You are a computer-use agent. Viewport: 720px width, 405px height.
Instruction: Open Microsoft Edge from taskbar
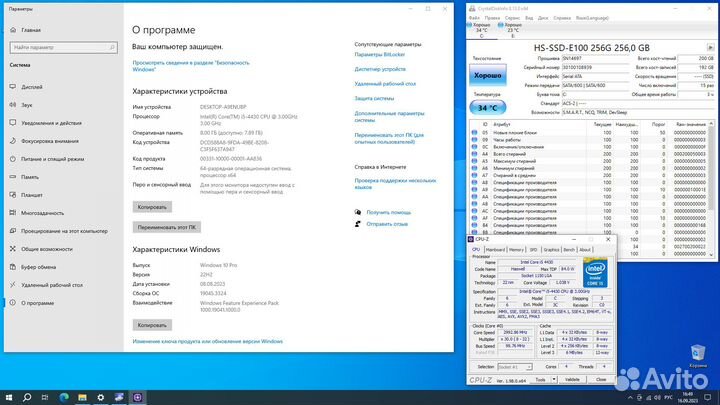coord(64,397)
